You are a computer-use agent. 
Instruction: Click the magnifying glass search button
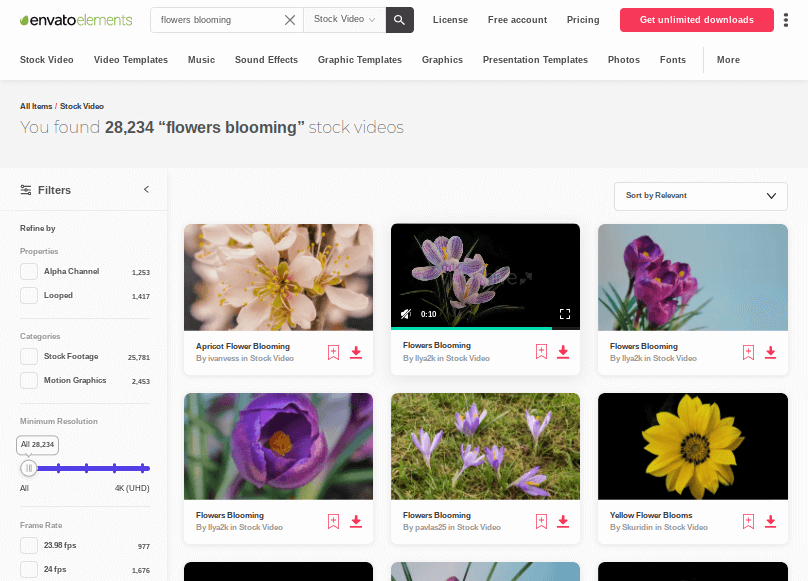[x=399, y=20]
